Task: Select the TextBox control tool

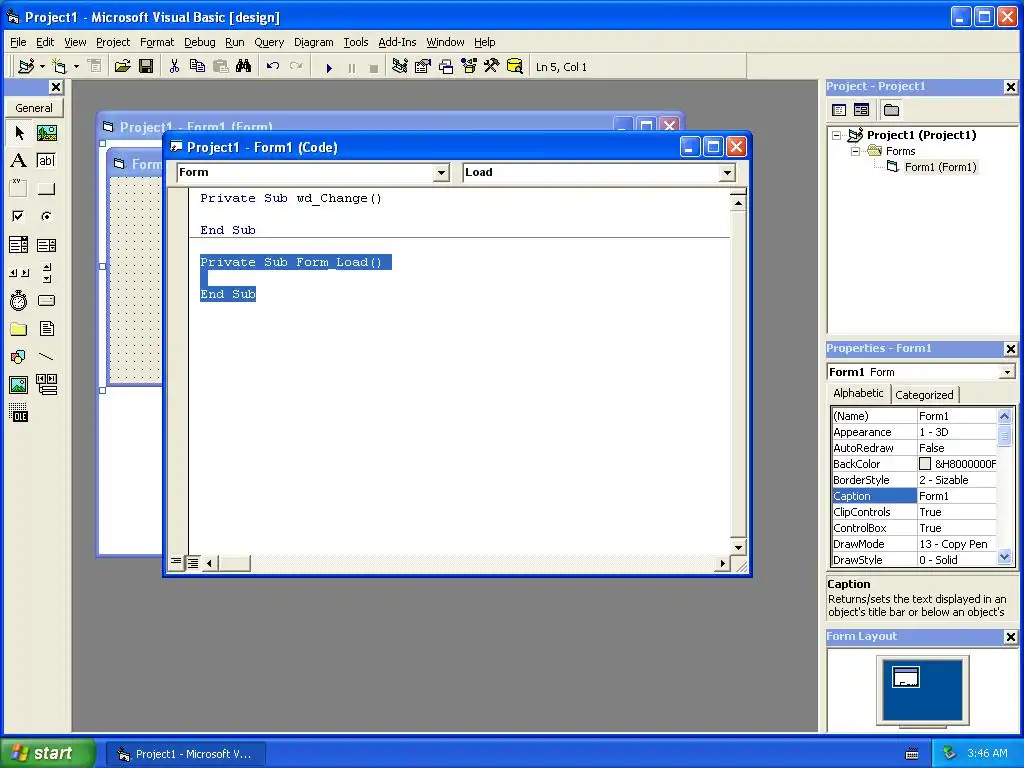Action: pyautogui.click(x=46, y=161)
